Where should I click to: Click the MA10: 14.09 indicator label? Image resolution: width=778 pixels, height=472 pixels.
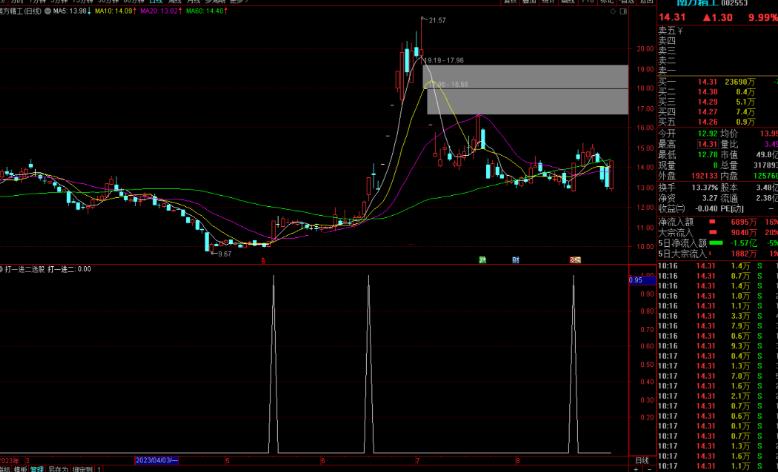pyautogui.click(x=116, y=11)
